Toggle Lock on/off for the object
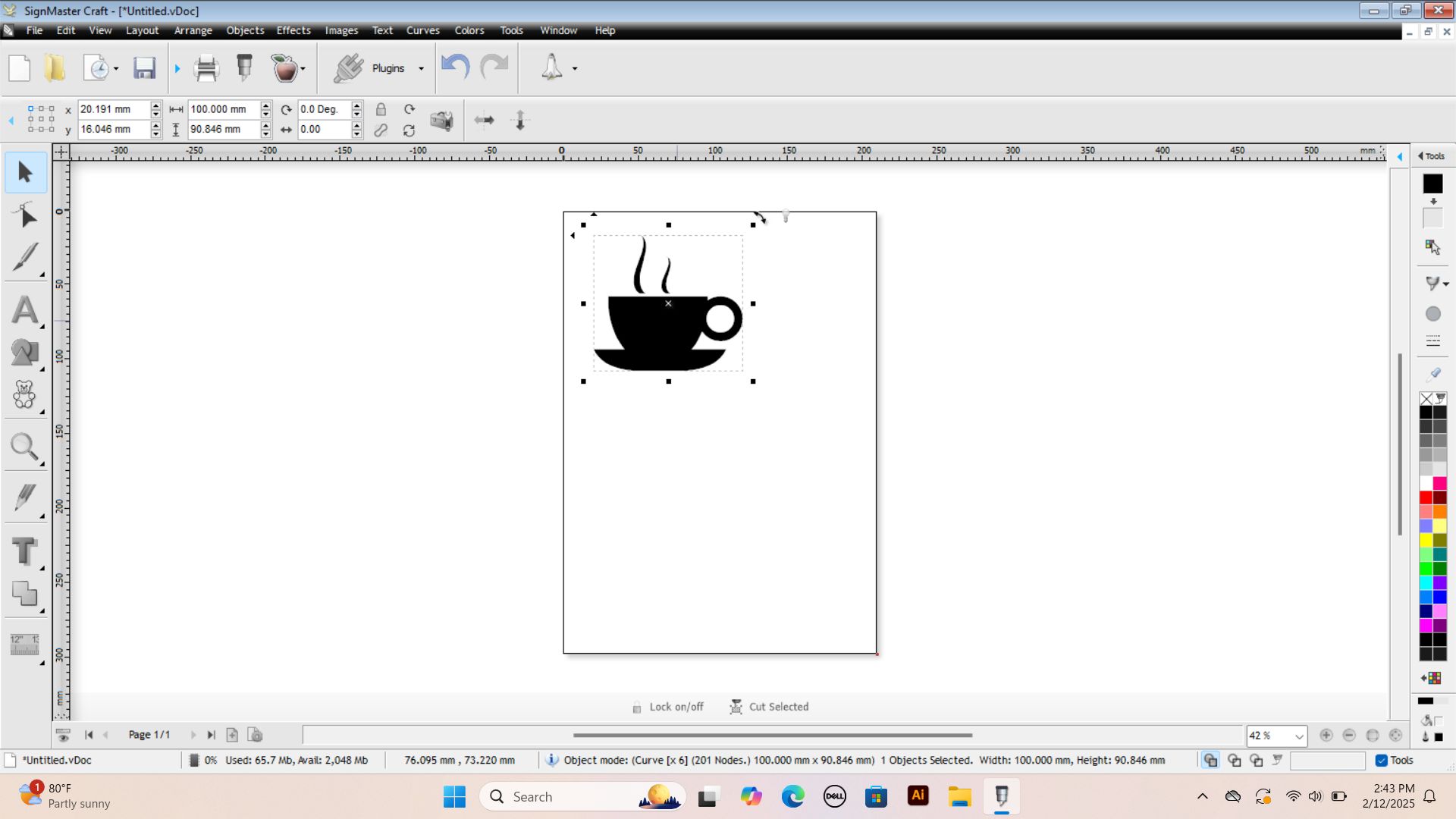The image size is (1456, 819). 668,707
